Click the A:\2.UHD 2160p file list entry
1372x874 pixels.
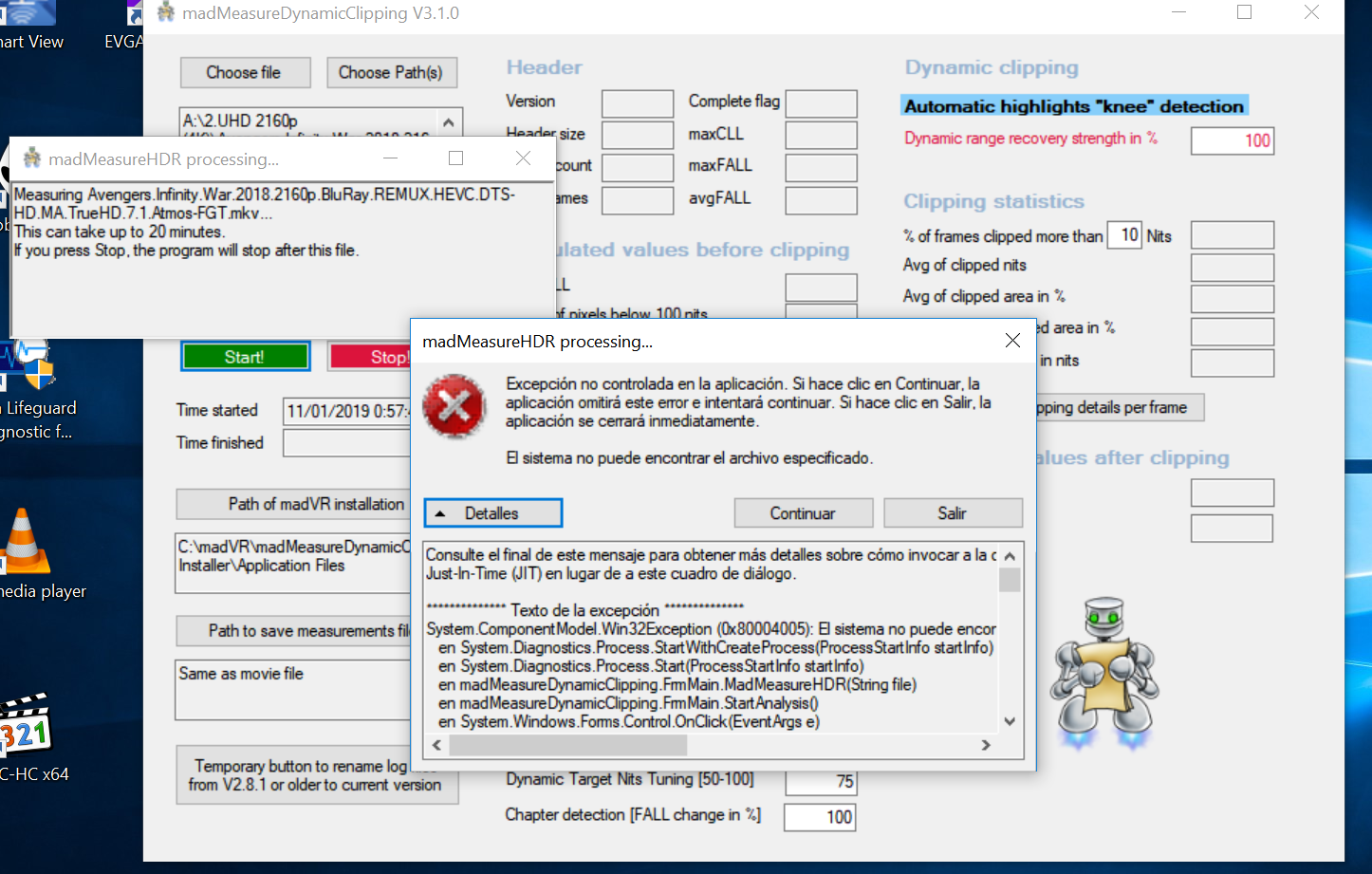[240, 121]
